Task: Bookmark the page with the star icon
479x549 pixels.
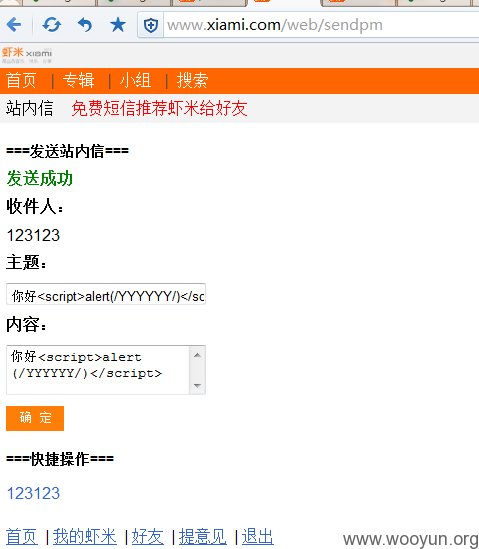Action: [118, 25]
